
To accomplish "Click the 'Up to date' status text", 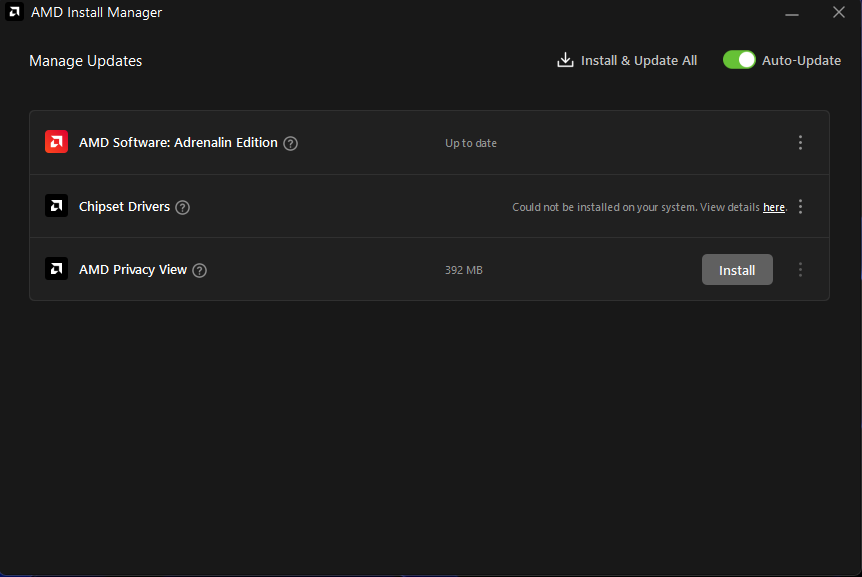I will [x=471, y=143].
